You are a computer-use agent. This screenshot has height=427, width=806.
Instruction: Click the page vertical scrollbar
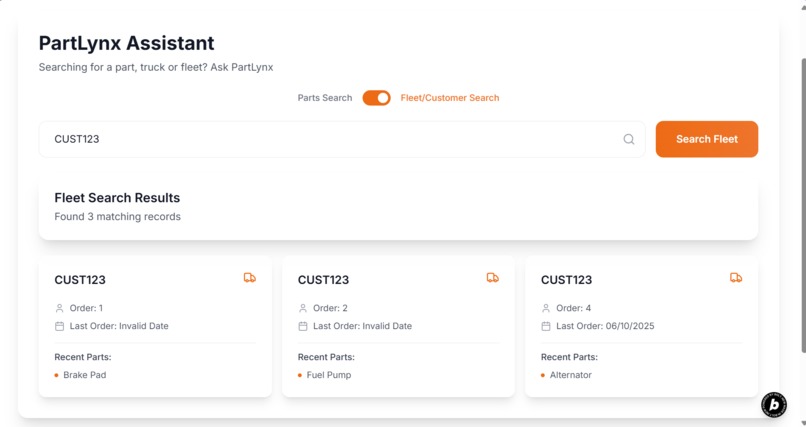point(803,206)
